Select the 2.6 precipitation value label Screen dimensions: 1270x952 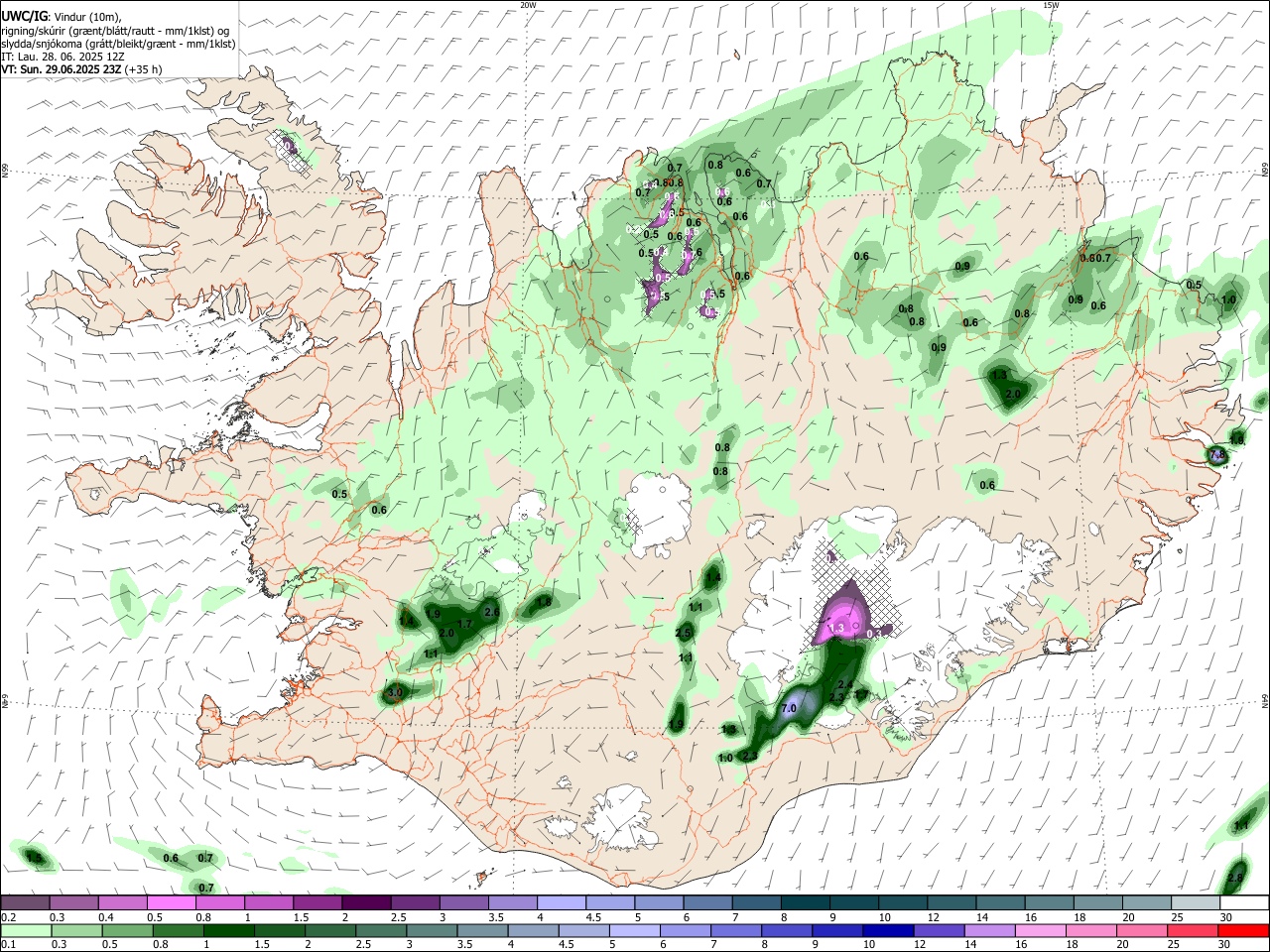(x=492, y=613)
